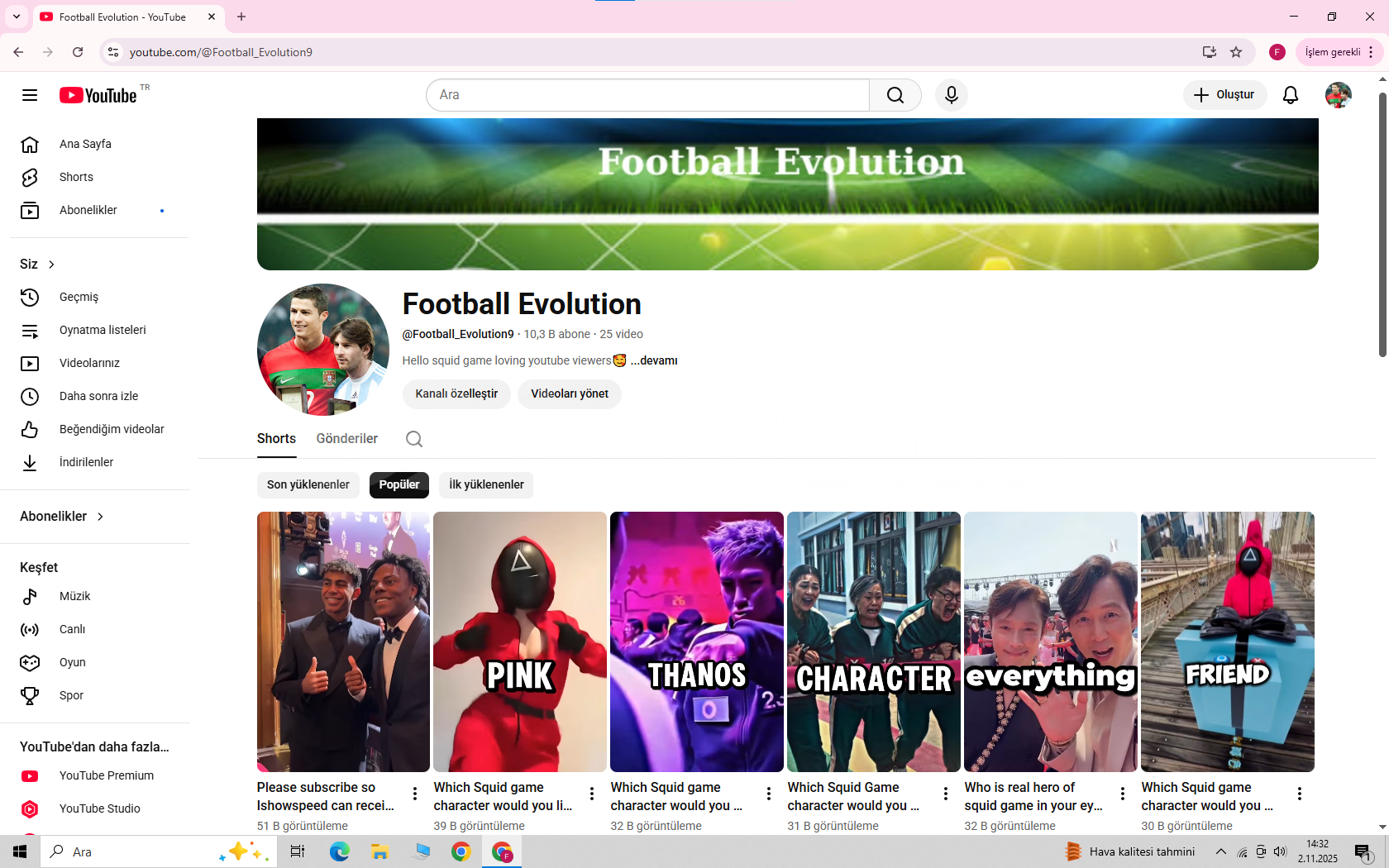Open options menu for PINK short

(x=592, y=794)
